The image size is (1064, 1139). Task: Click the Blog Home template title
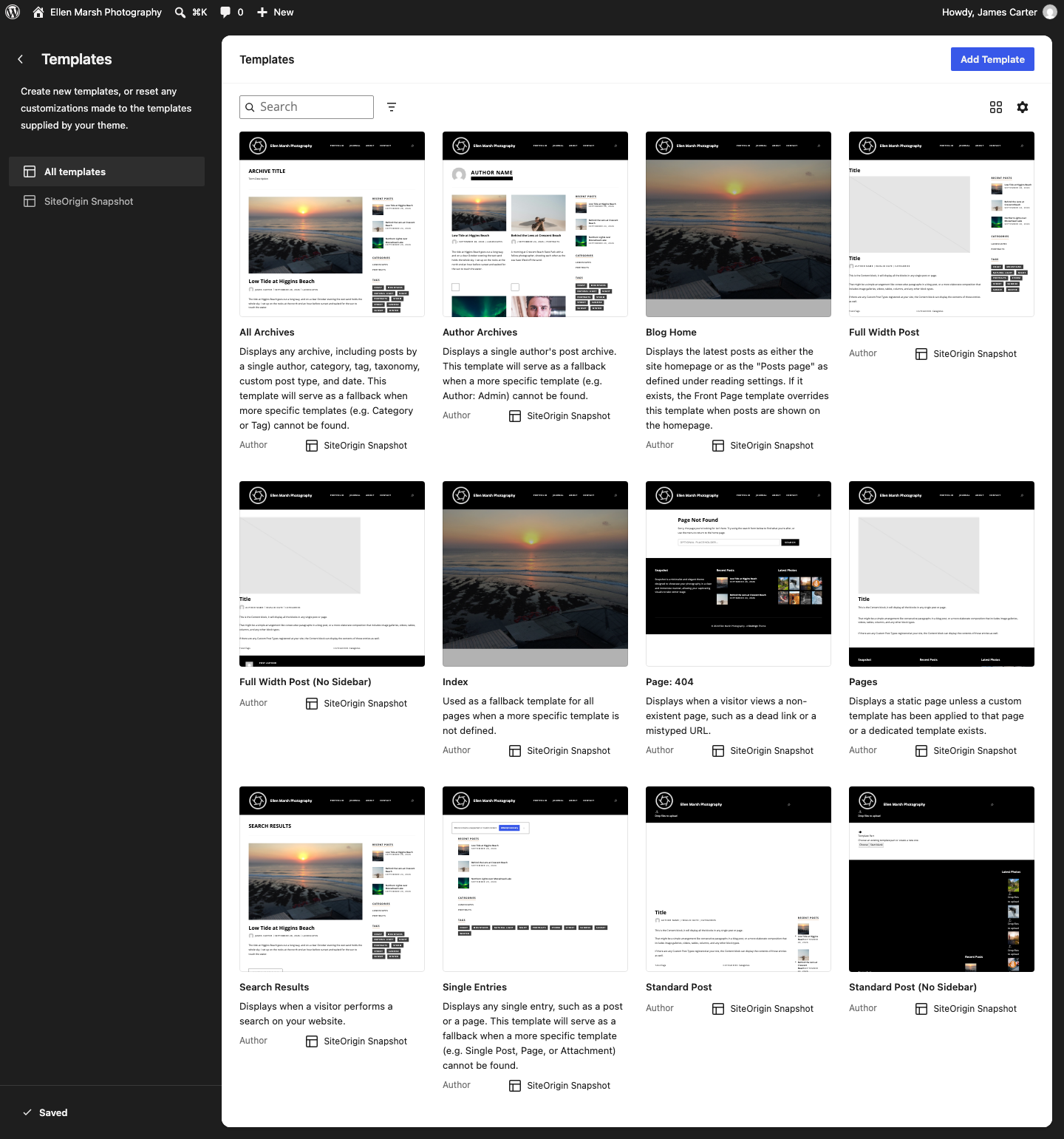[x=671, y=333]
